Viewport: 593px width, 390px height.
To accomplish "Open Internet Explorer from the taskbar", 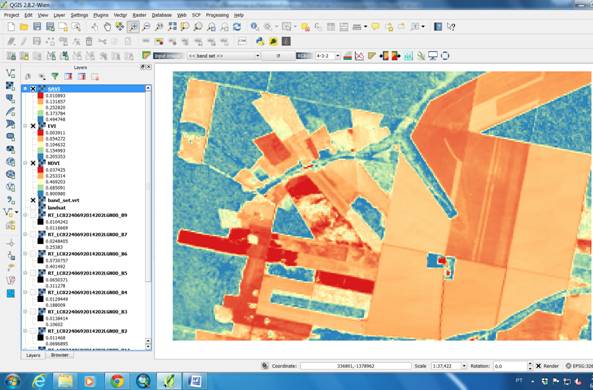I will 39,381.
